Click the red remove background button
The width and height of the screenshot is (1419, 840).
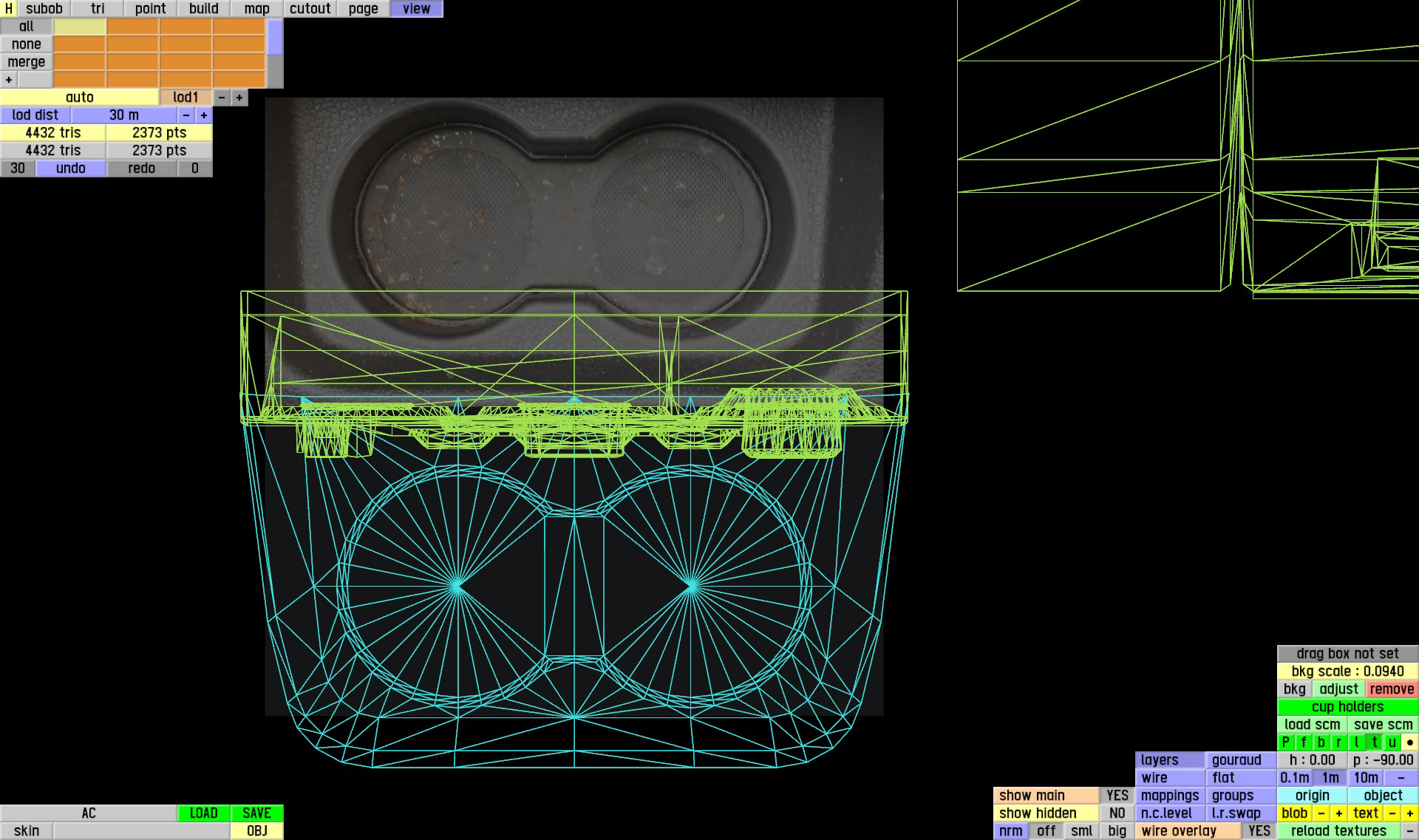coord(1392,689)
